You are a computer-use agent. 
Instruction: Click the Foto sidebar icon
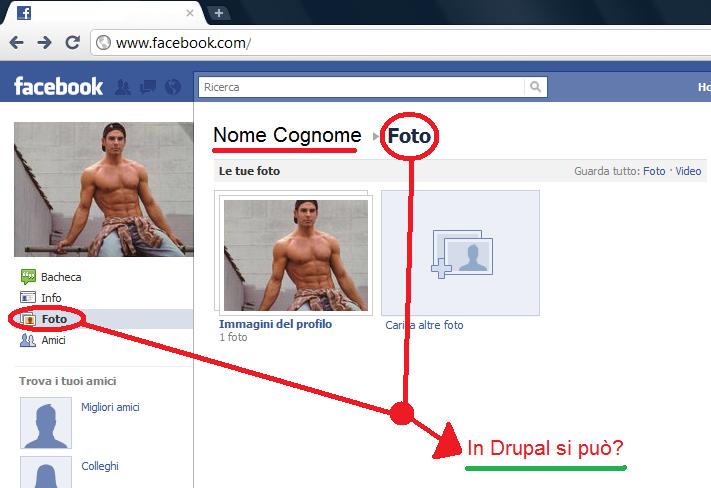[28, 319]
